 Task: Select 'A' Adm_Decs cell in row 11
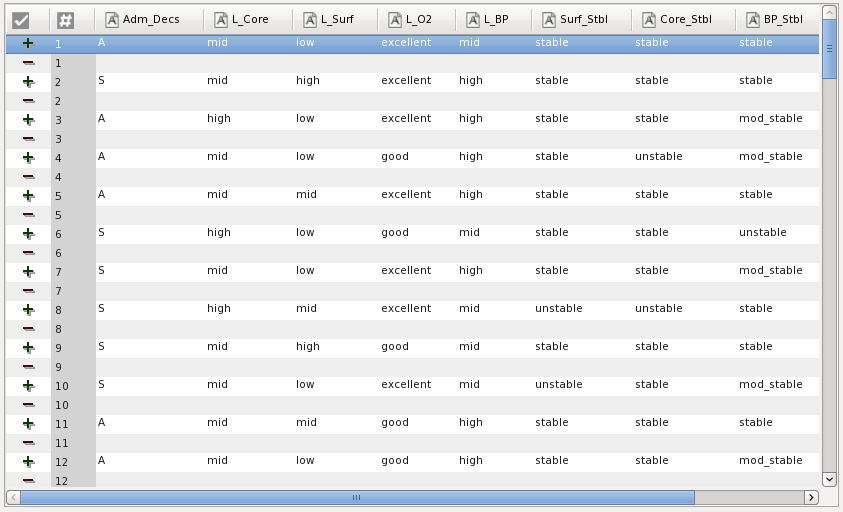coord(102,422)
